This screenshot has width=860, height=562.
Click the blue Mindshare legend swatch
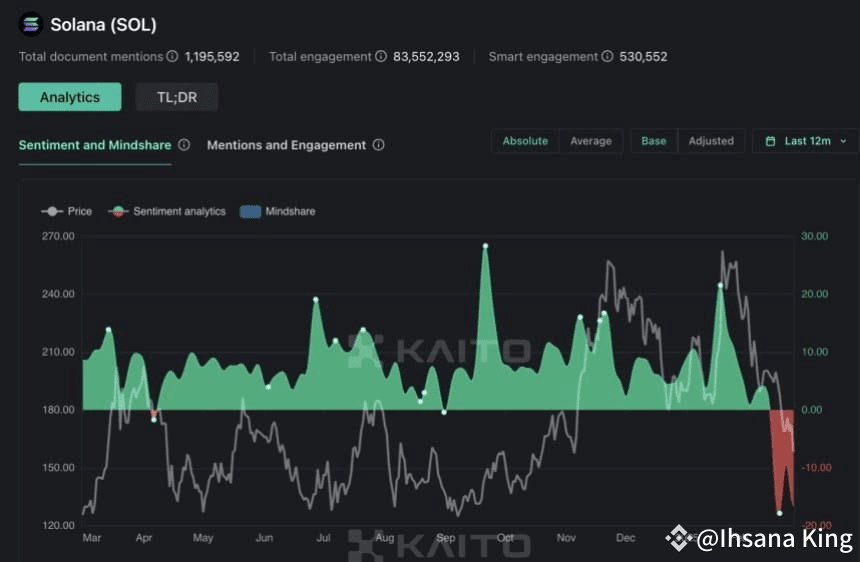click(x=250, y=212)
